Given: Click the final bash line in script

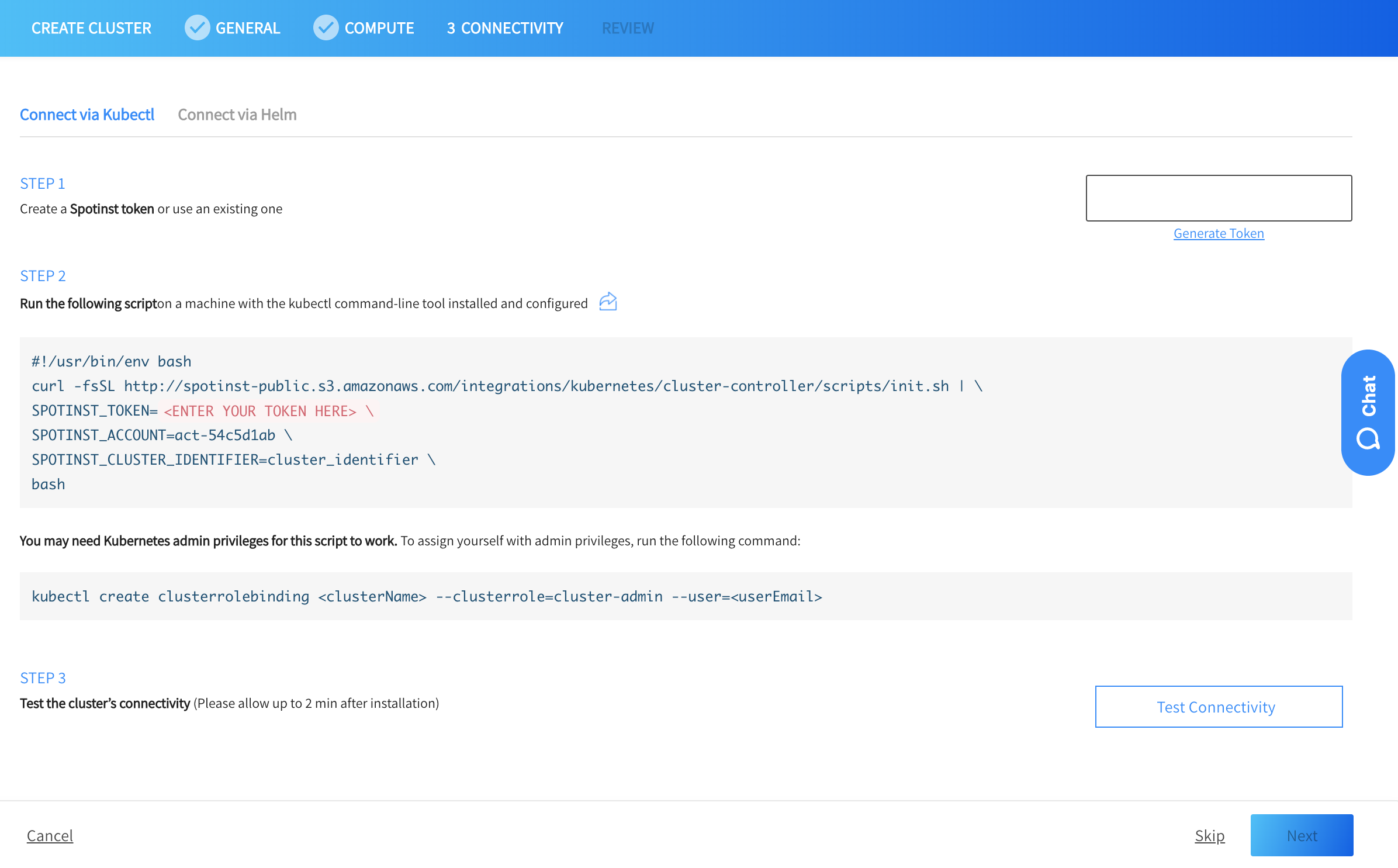Looking at the screenshot, I should 49,485.
